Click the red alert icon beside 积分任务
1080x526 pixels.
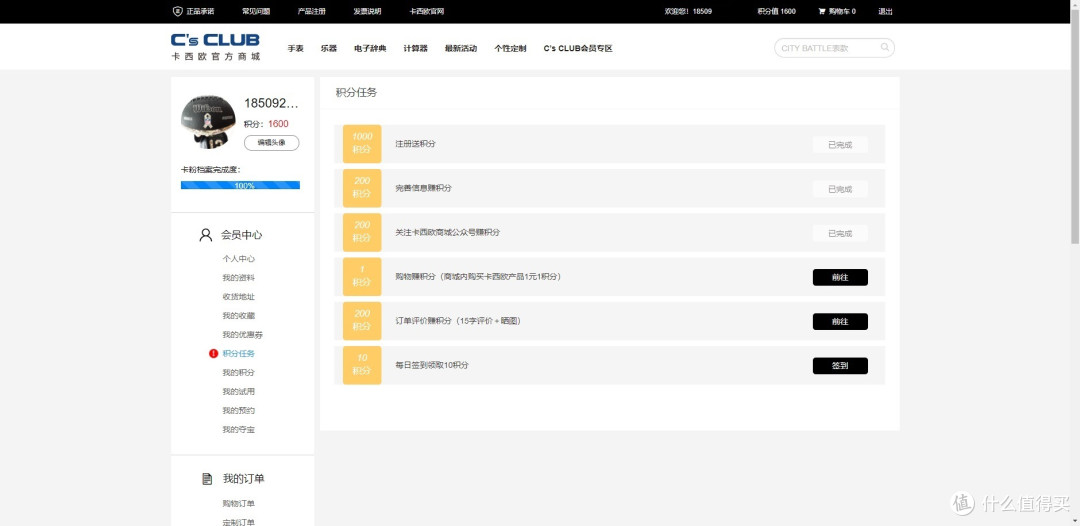coord(214,354)
